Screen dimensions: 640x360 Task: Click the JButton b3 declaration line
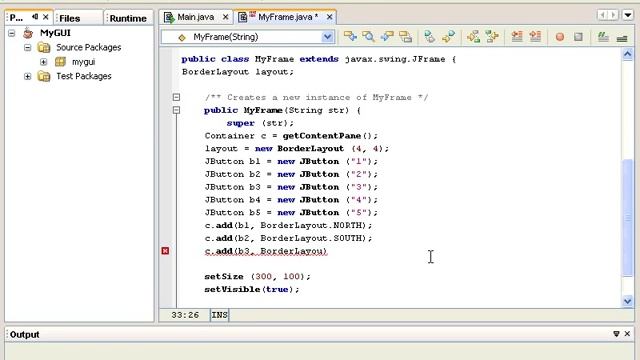coord(291,187)
